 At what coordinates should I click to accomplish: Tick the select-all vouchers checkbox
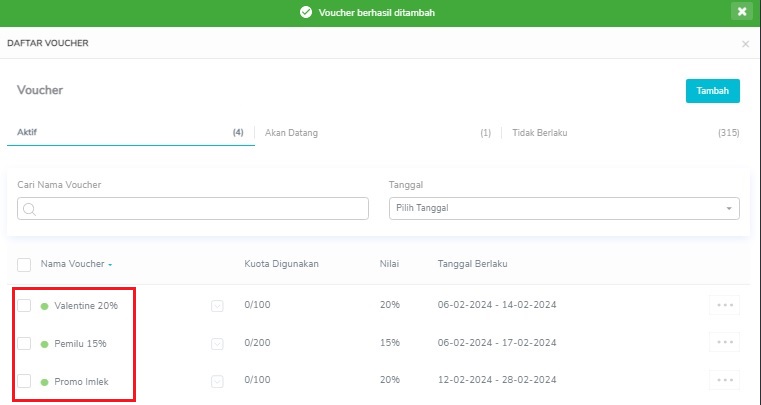[24, 265]
